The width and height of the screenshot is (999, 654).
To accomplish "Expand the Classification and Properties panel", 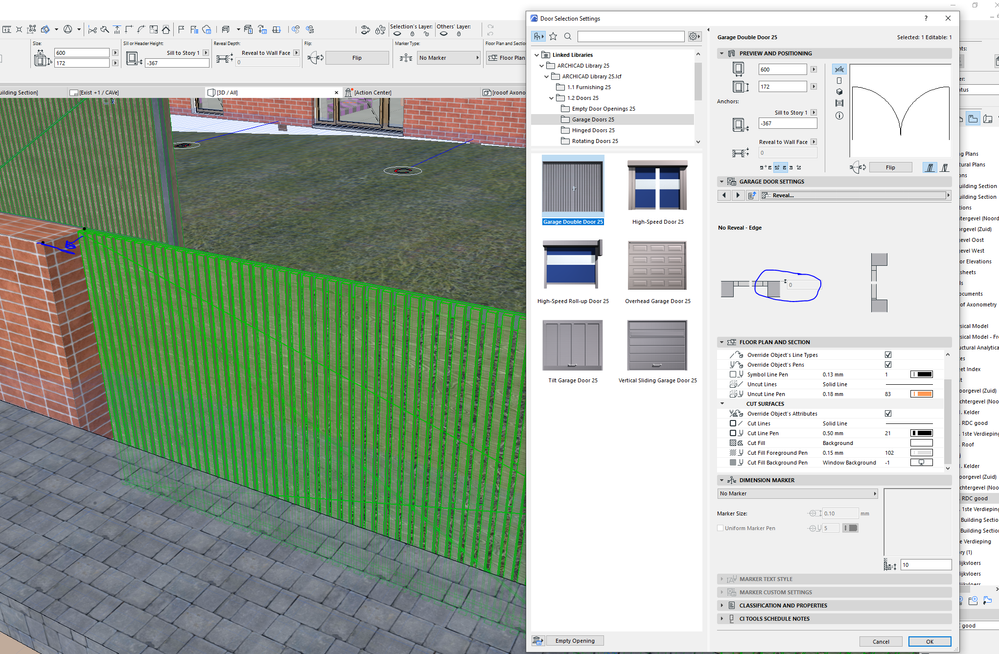I will (x=722, y=606).
